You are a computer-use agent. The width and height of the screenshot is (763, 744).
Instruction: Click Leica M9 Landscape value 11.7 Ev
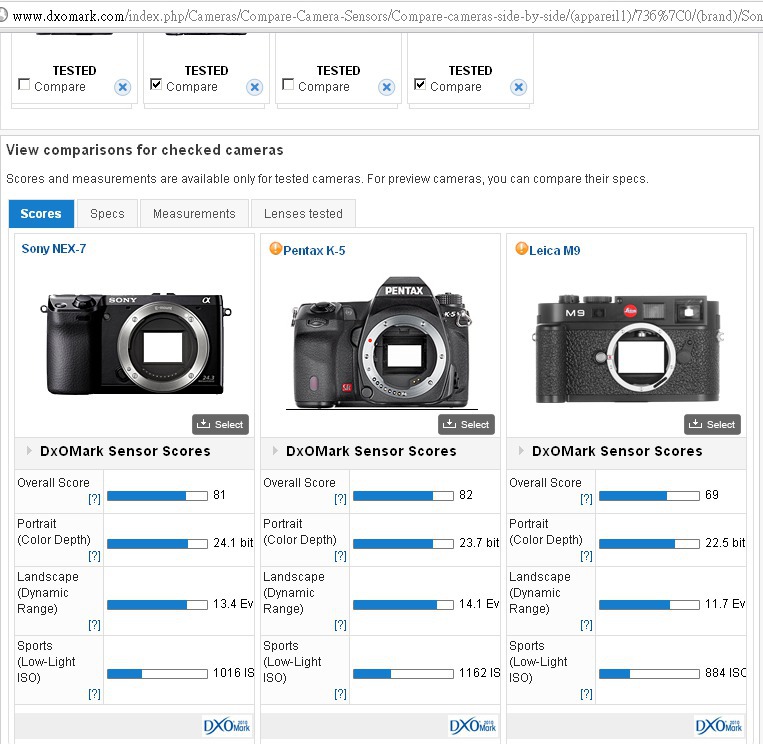click(x=725, y=604)
